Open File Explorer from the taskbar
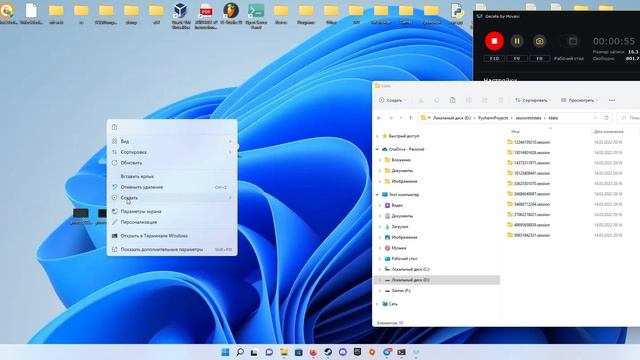Viewport: 640px width, 360px height. [x=284, y=352]
